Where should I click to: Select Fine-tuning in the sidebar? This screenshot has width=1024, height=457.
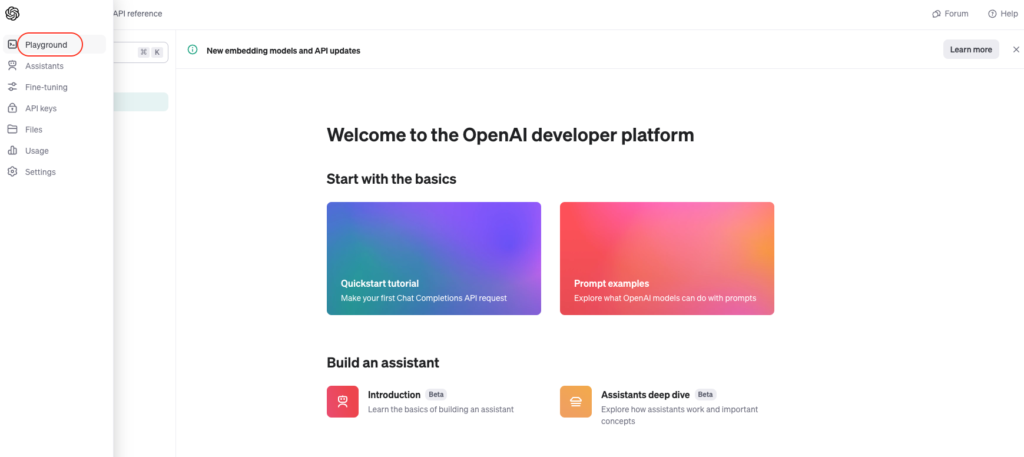point(46,87)
